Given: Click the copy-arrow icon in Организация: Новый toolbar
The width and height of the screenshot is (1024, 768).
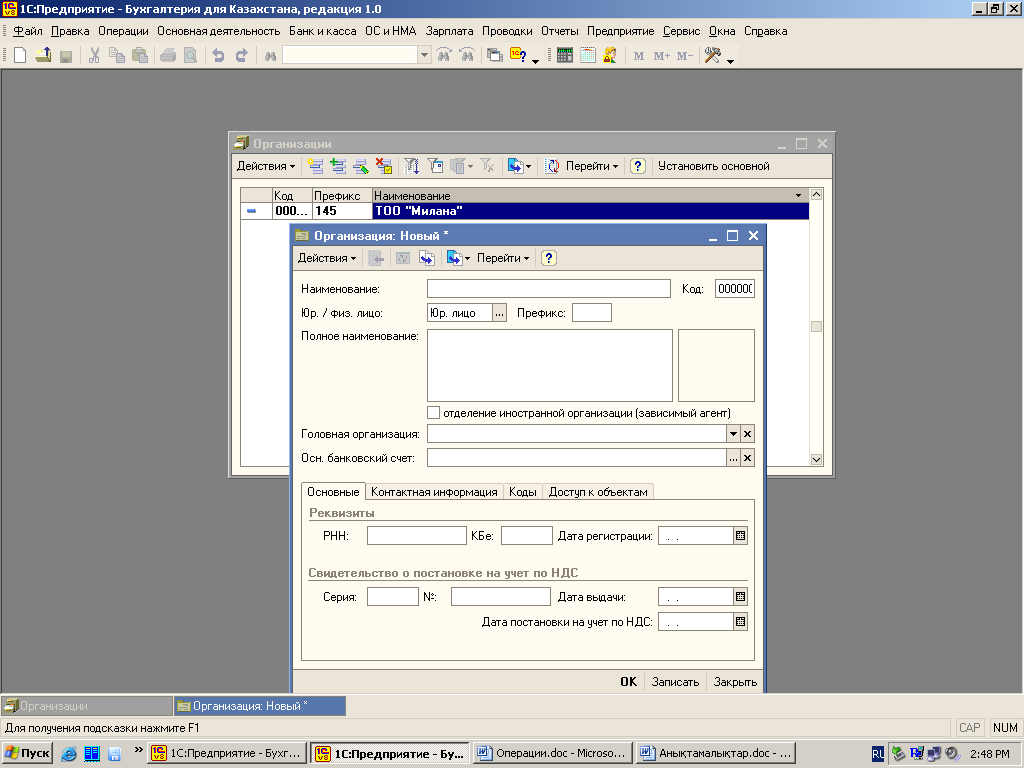Looking at the screenshot, I should [426, 259].
